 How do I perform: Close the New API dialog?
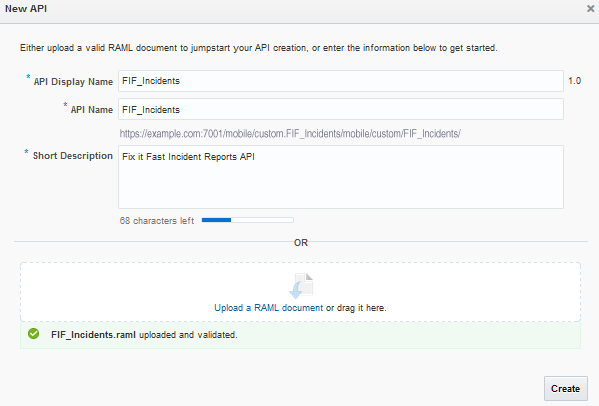pyautogui.click(x=590, y=8)
